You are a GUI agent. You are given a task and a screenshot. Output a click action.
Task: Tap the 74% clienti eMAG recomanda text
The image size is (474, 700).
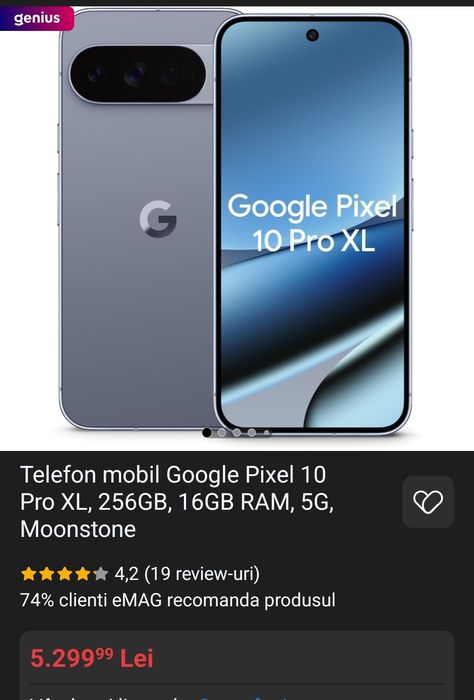click(178, 600)
